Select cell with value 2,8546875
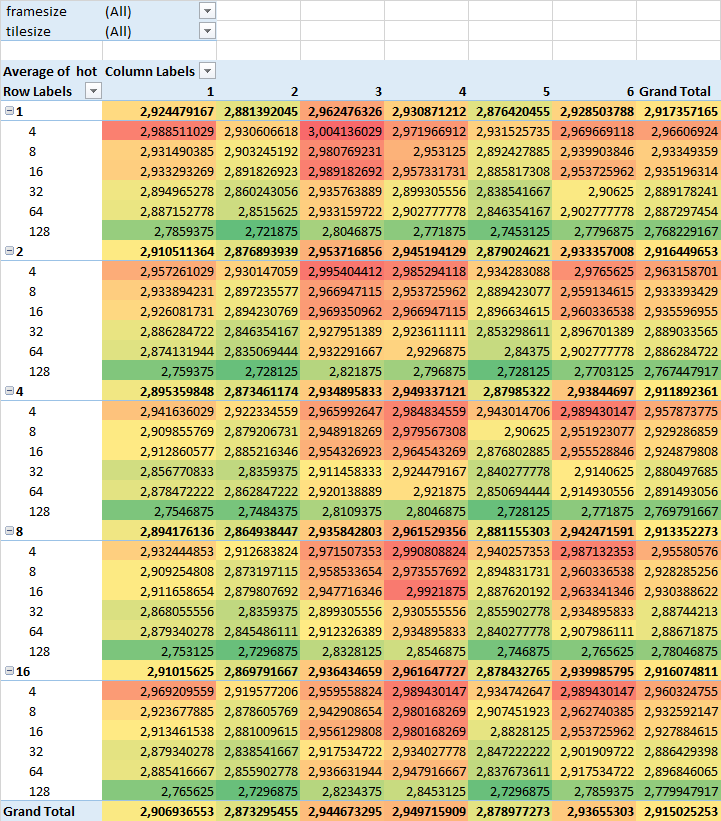721x821 pixels. (427, 651)
